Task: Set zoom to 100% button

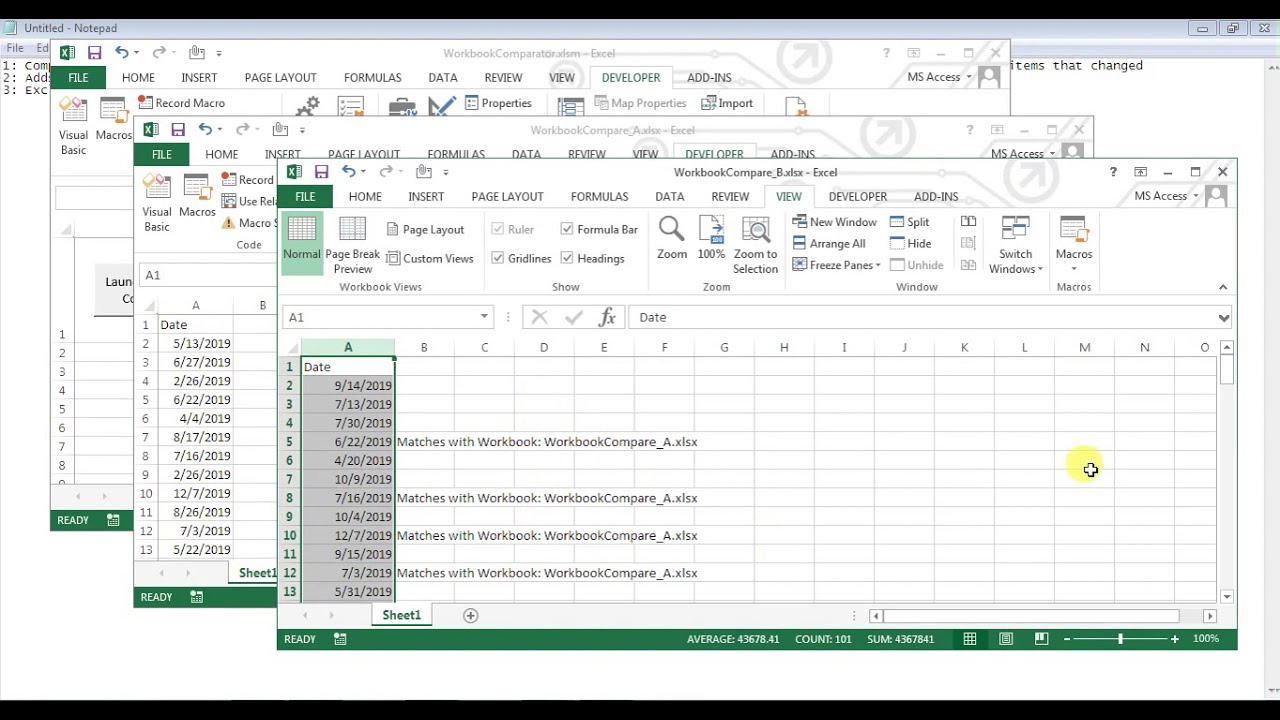Action: click(x=711, y=238)
